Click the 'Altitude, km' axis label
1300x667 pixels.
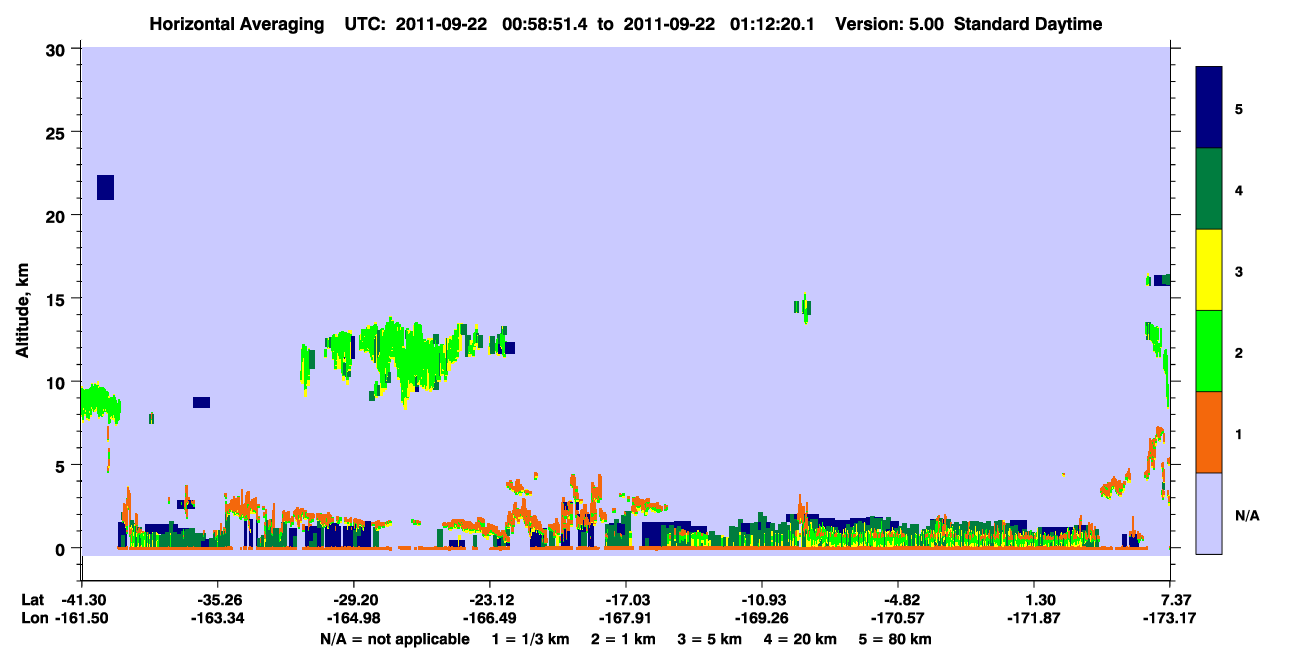point(23,310)
